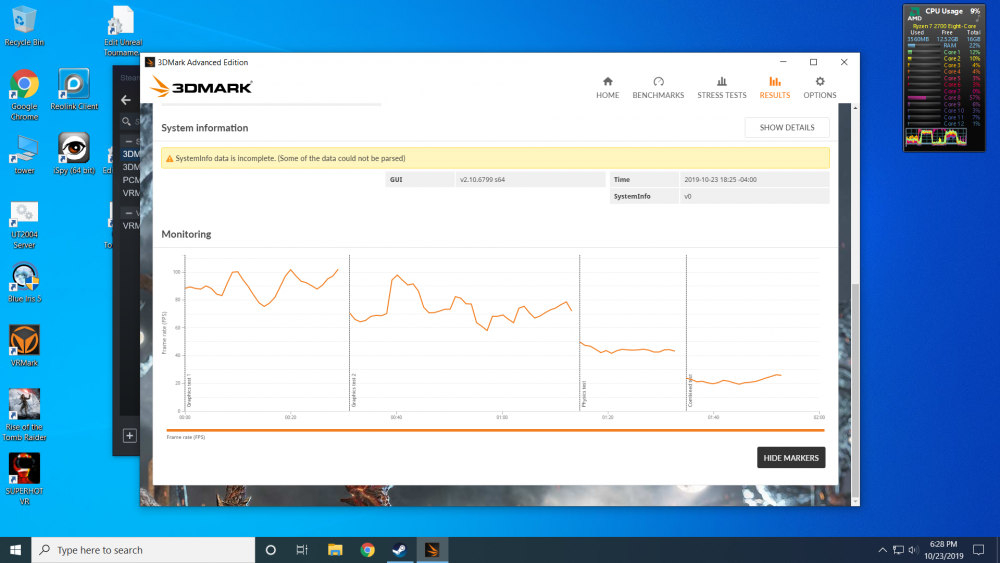This screenshot has width=1000, height=563.
Task: Open Chrome from the taskbar
Action: tap(367, 550)
